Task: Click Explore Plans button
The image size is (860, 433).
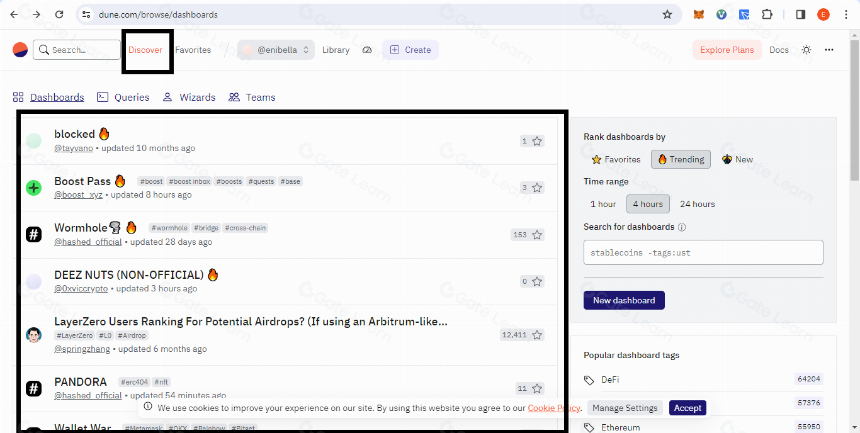Action: [x=727, y=50]
